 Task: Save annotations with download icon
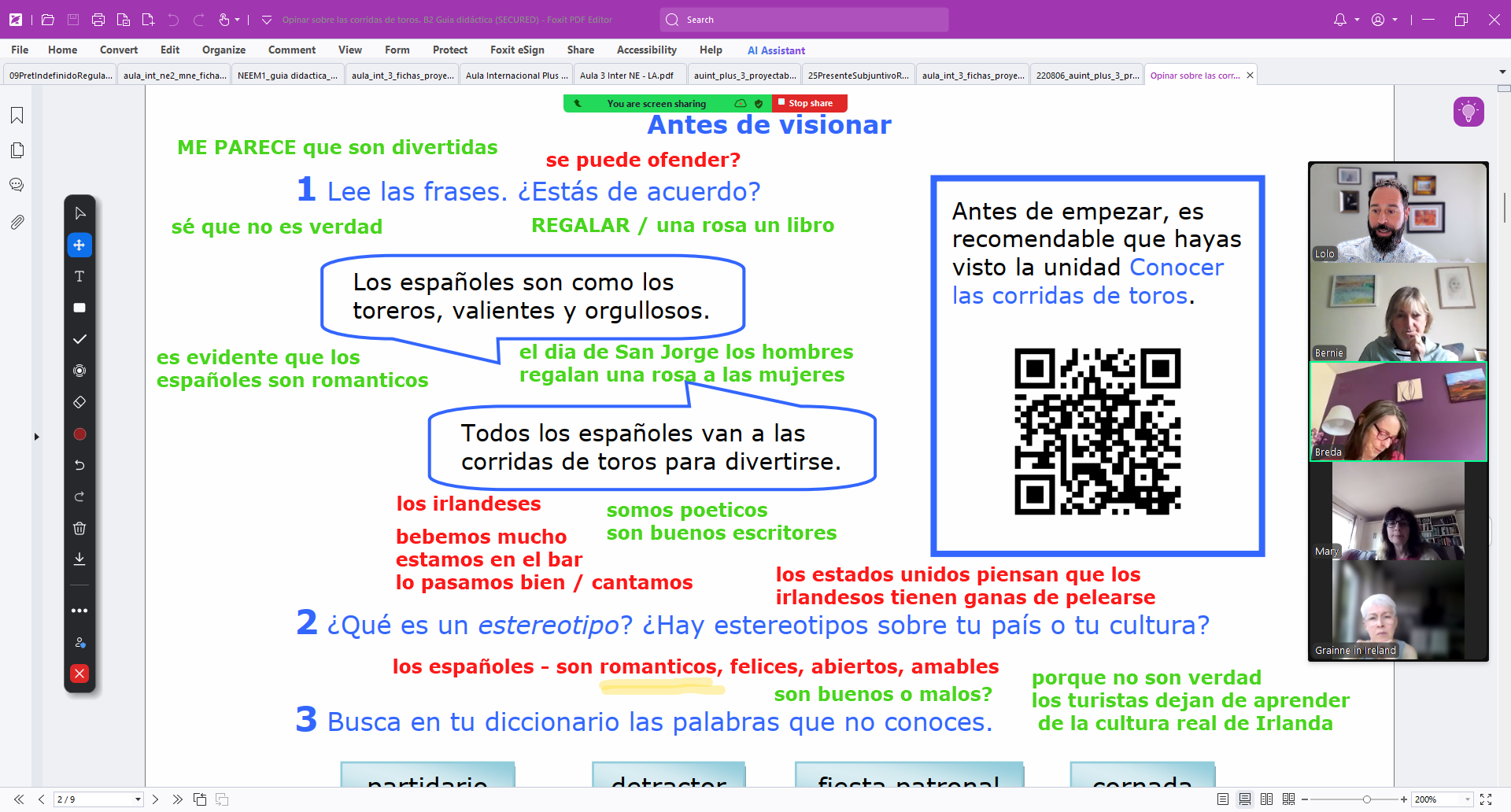[79, 559]
